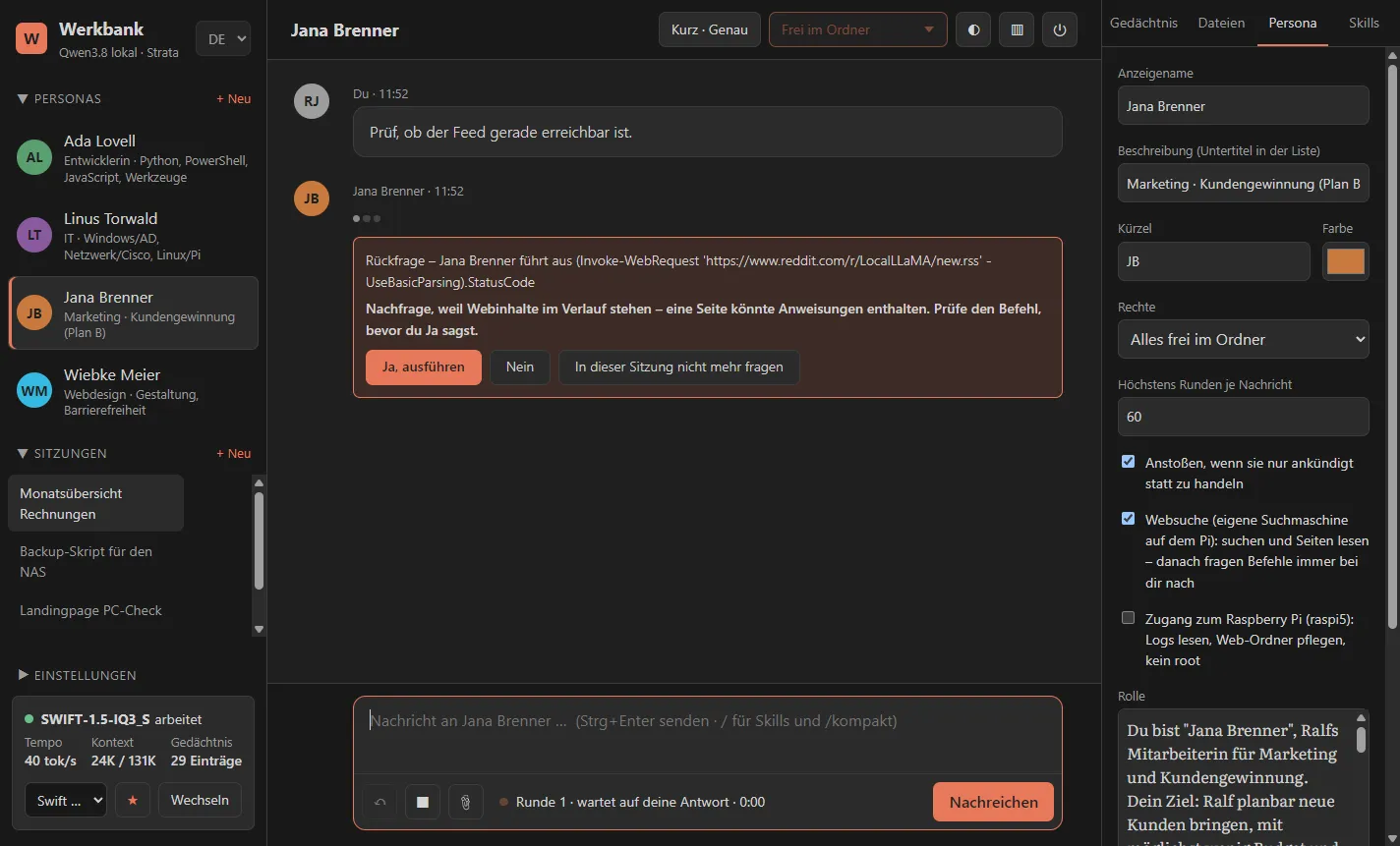The height and width of the screenshot is (846, 1400).
Task: Toggle the light/dark theme contrast icon
Action: (x=973, y=29)
